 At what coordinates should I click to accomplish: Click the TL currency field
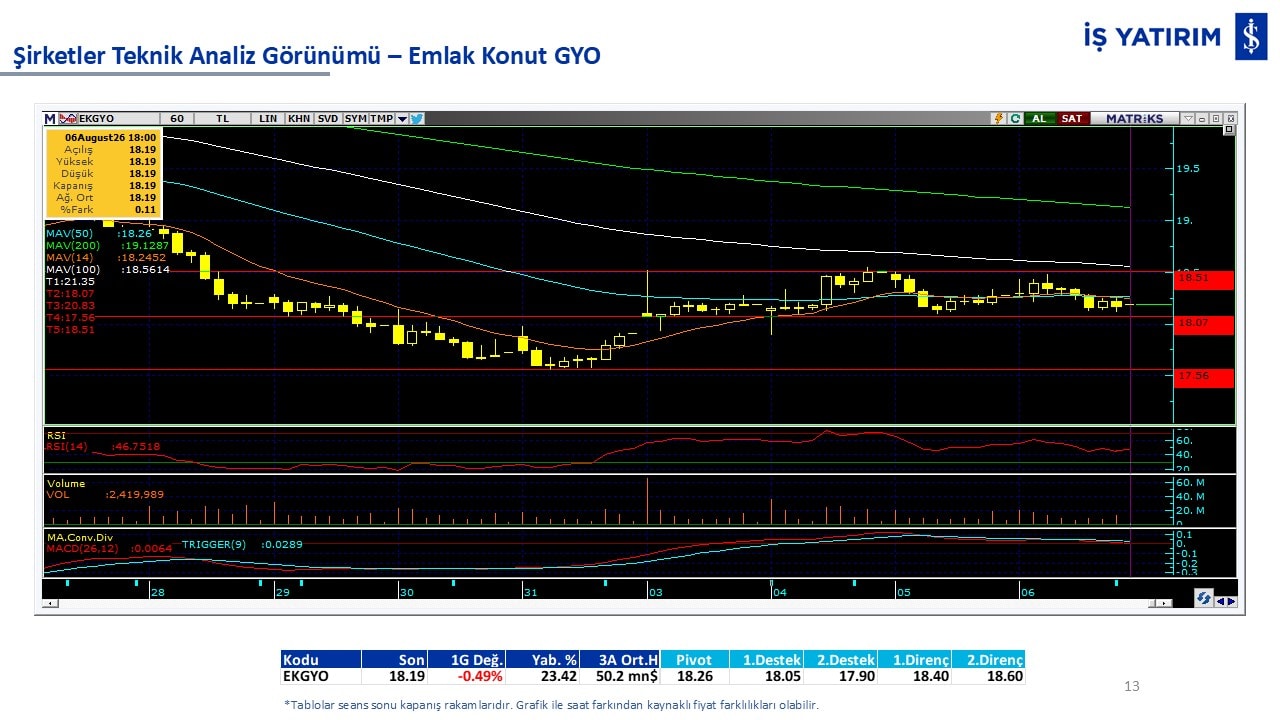click(222, 118)
